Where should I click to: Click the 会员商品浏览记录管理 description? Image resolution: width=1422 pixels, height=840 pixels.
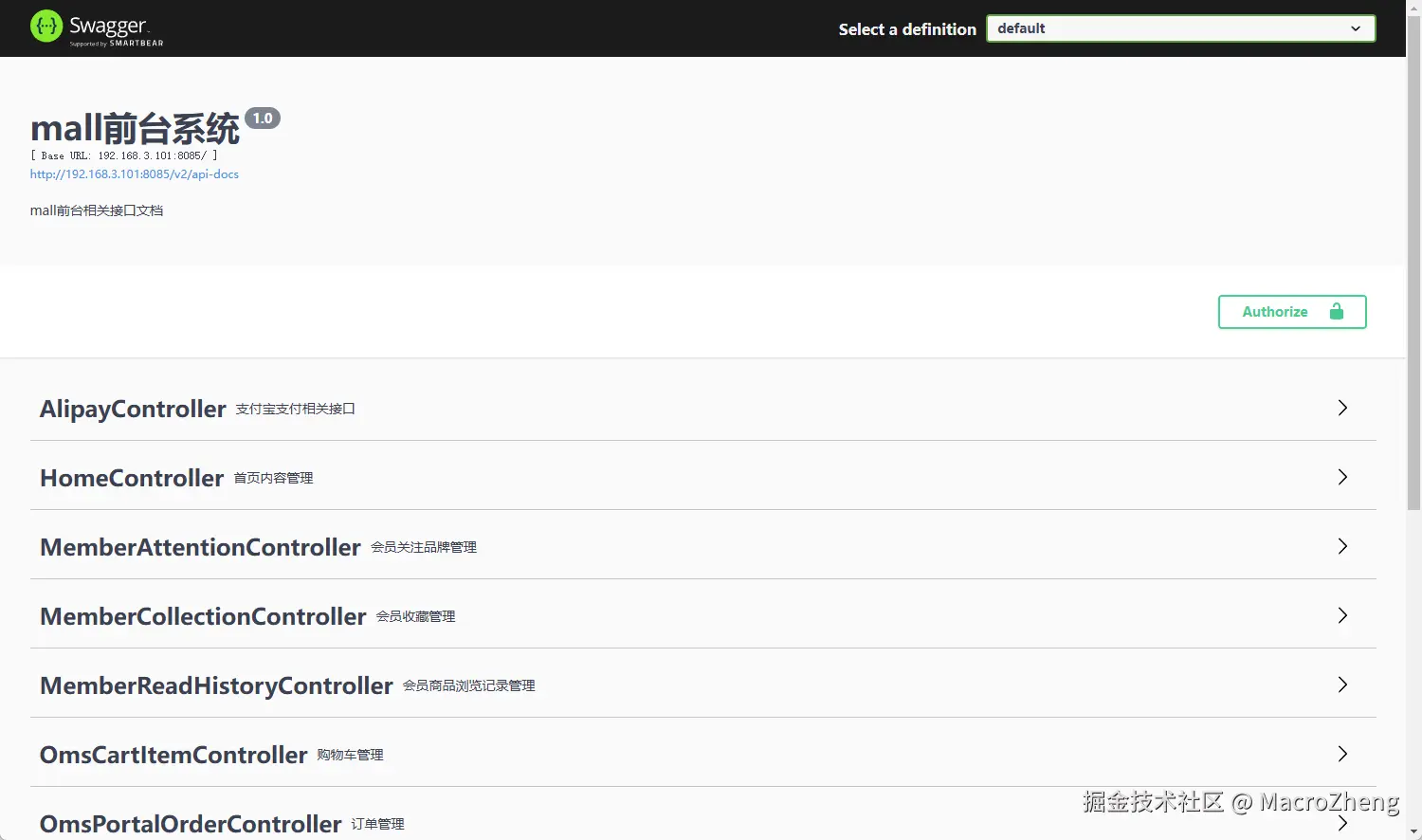pyautogui.click(x=469, y=685)
